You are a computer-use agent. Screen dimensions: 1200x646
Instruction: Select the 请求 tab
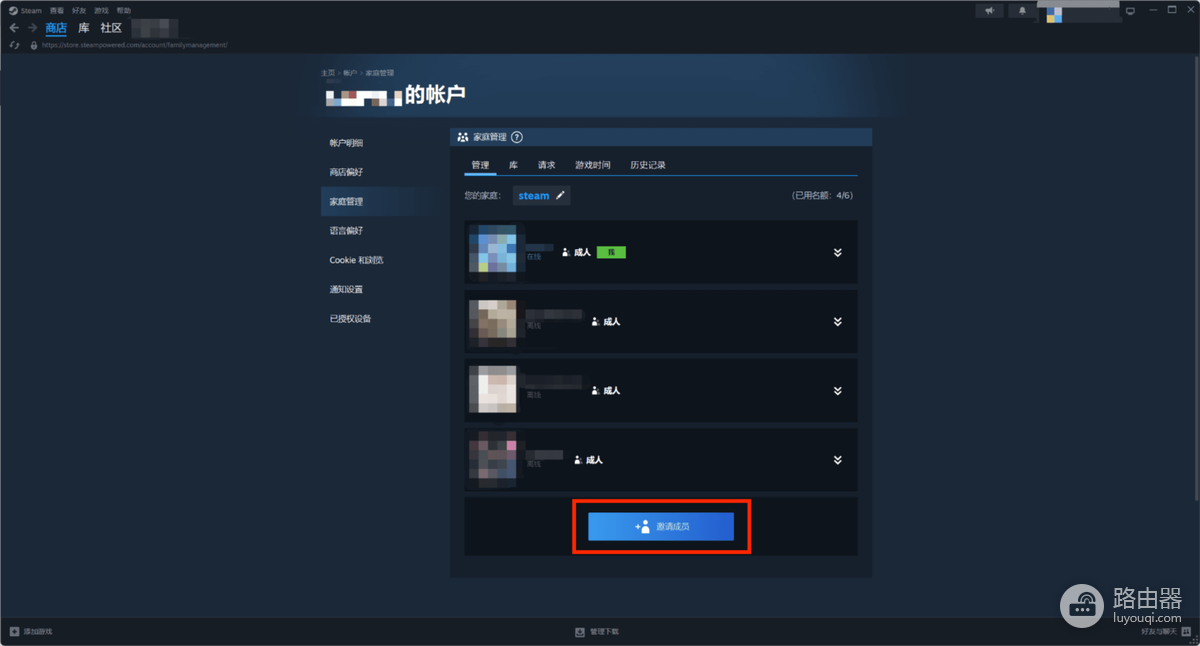click(546, 165)
